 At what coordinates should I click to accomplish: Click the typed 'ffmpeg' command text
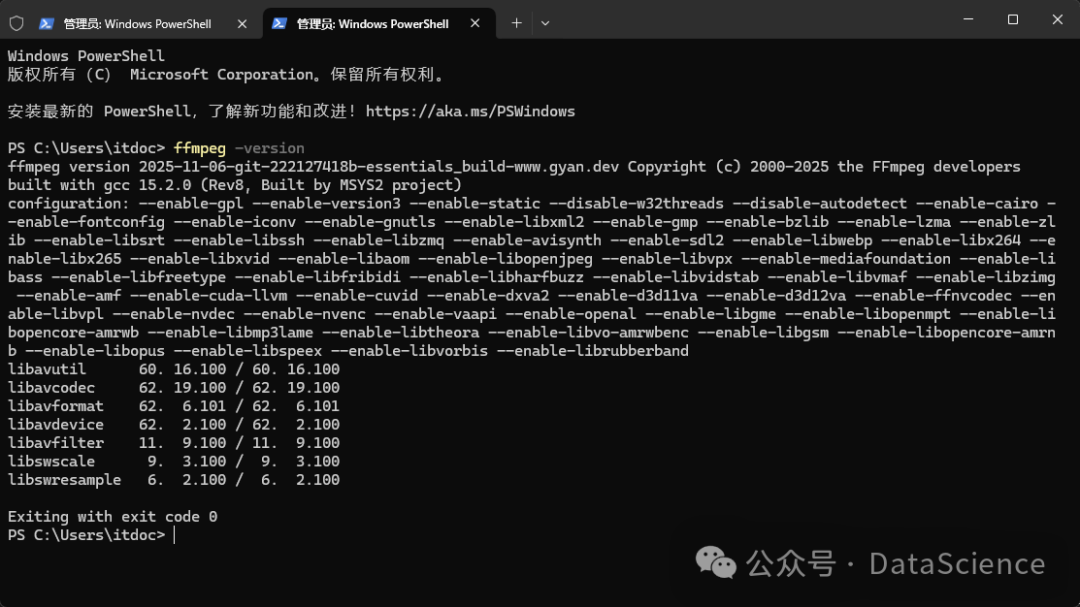pyautogui.click(x=200, y=148)
